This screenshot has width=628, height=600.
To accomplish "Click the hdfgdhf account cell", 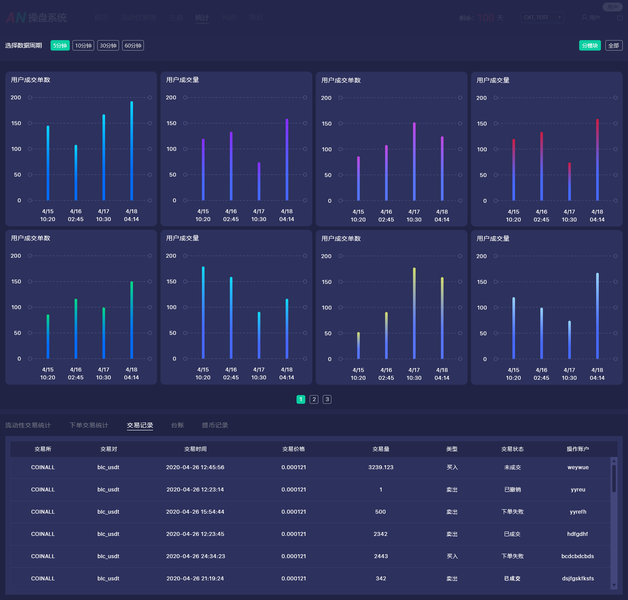I will click(x=578, y=534).
